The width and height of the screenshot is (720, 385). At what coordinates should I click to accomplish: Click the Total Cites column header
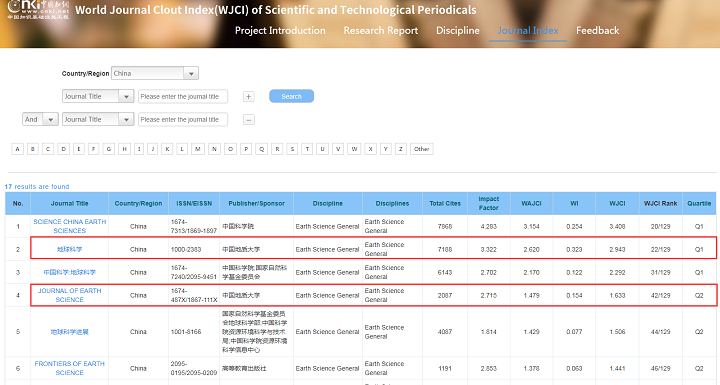point(445,203)
